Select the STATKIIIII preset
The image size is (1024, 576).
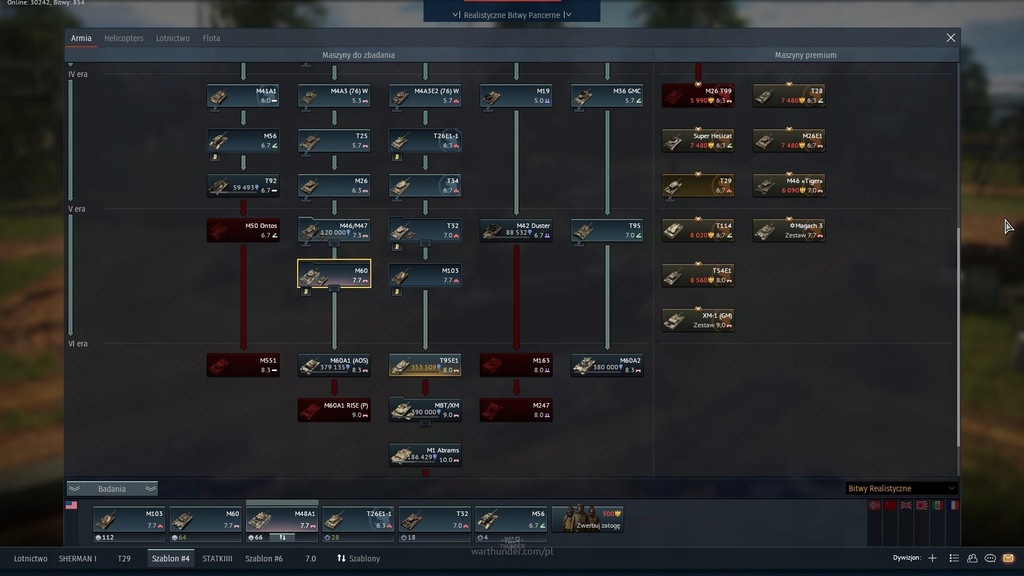[x=217, y=558]
